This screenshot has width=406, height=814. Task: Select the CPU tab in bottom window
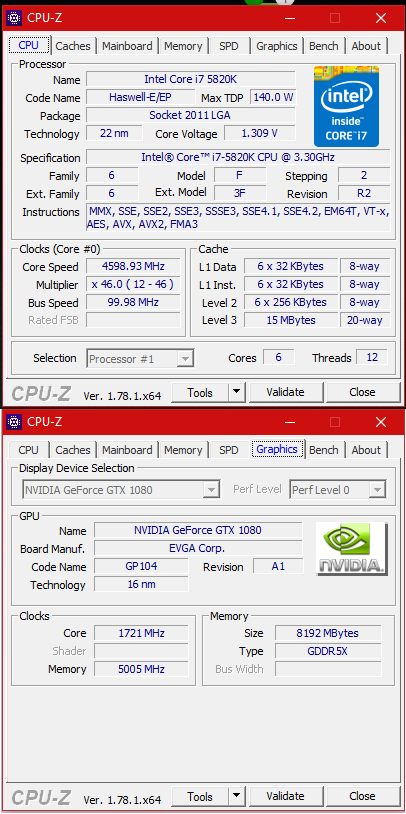[x=29, y=450]
